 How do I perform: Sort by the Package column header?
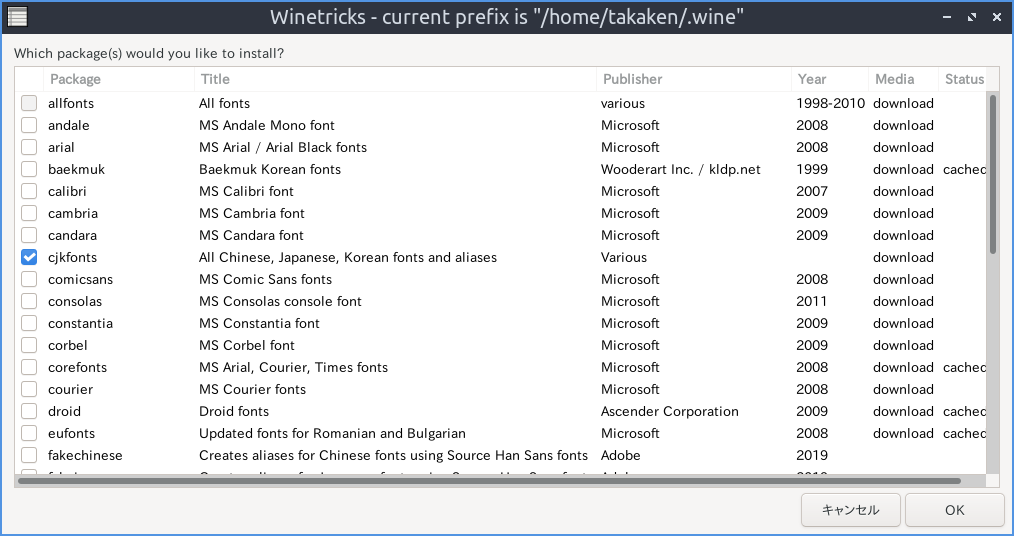[119, 79]
